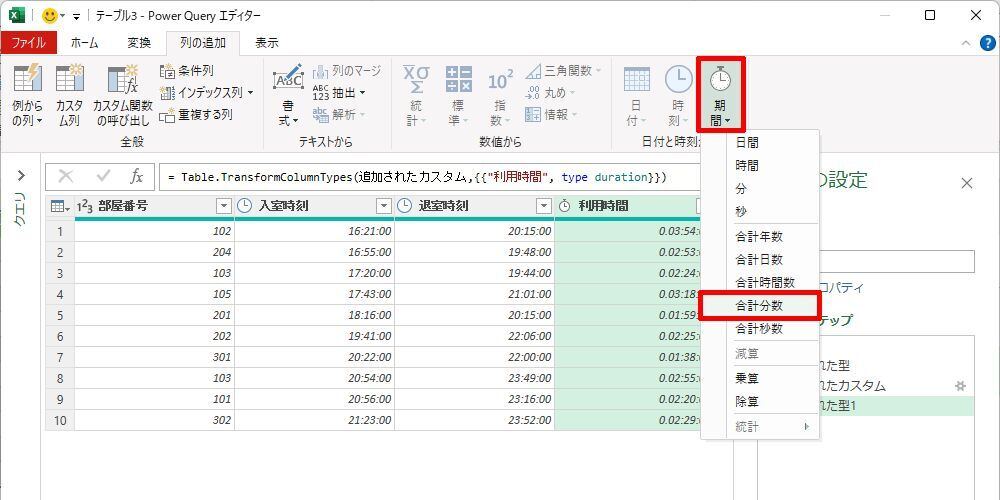Click the ファイル button
Image resolution: width=1000 pixels, height=500 pixels.
pos(28,43)
